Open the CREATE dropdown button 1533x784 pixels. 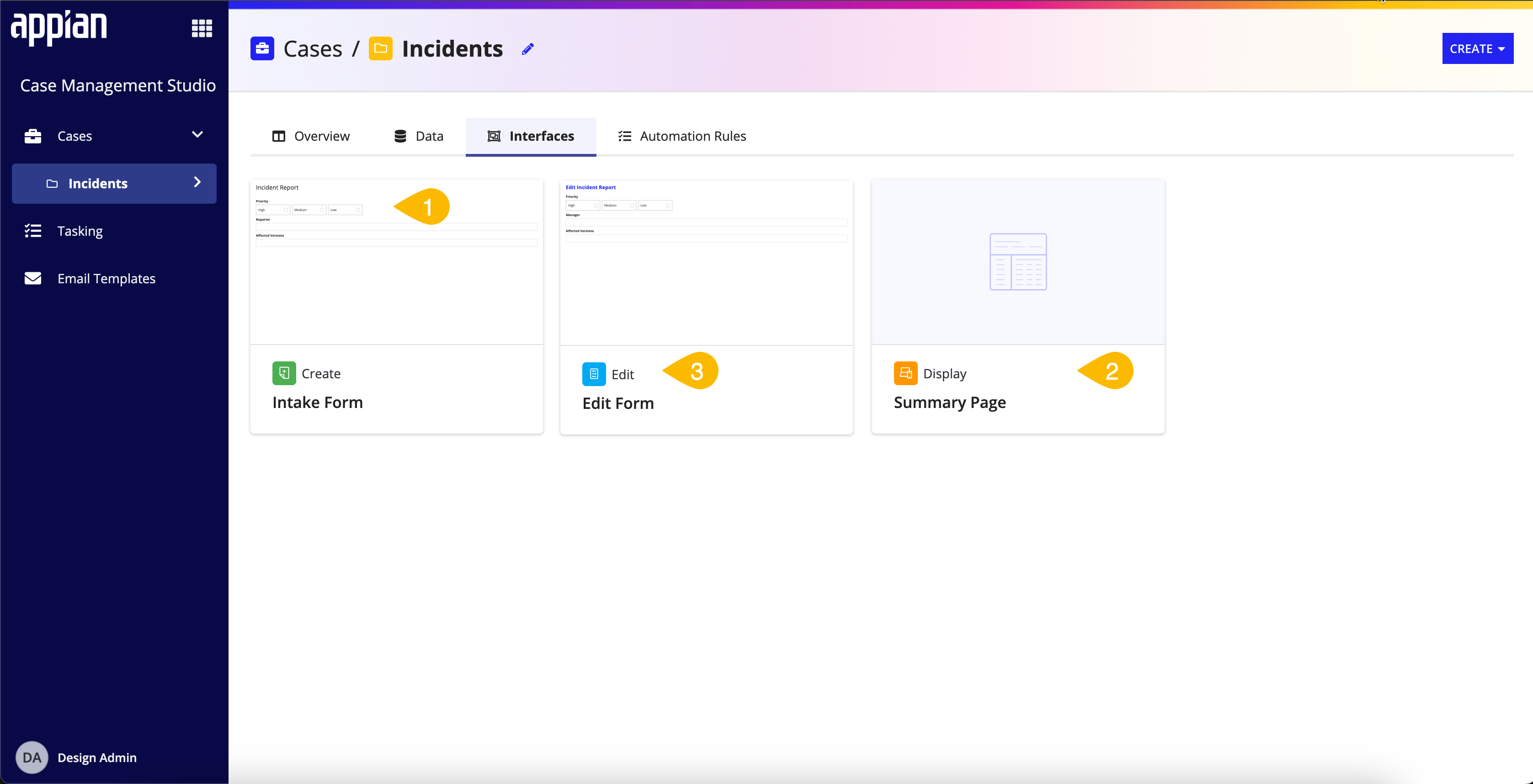(x=1477, y=48)
